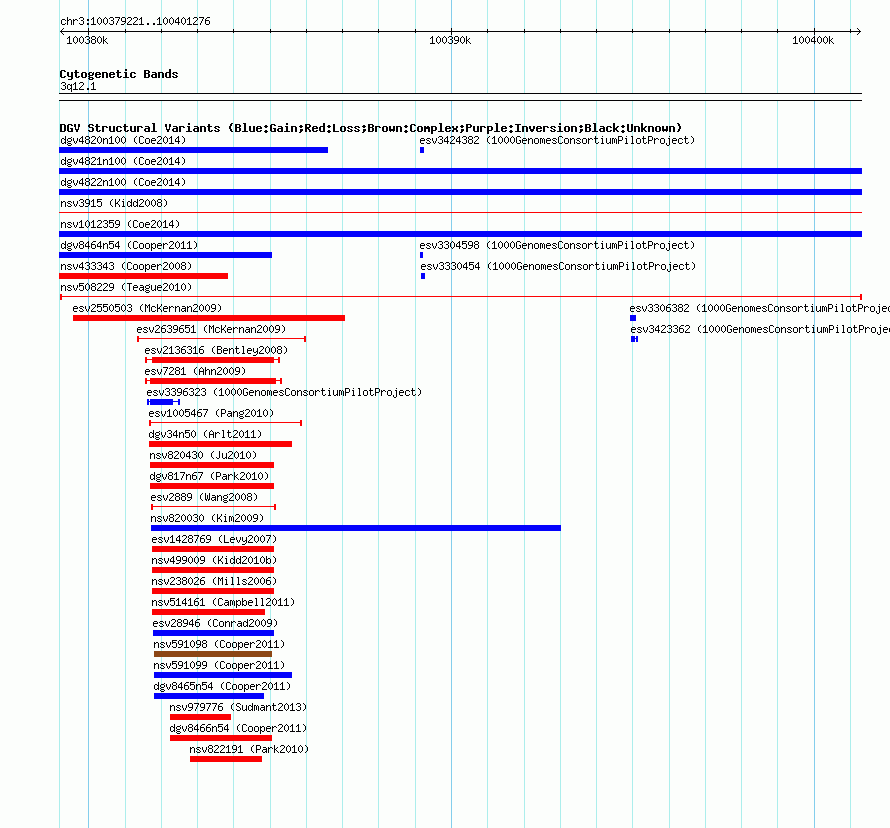Screen dimensions: 890x828
Task: Open the esv3306382 variant label
Action: [x=759, y=308]
